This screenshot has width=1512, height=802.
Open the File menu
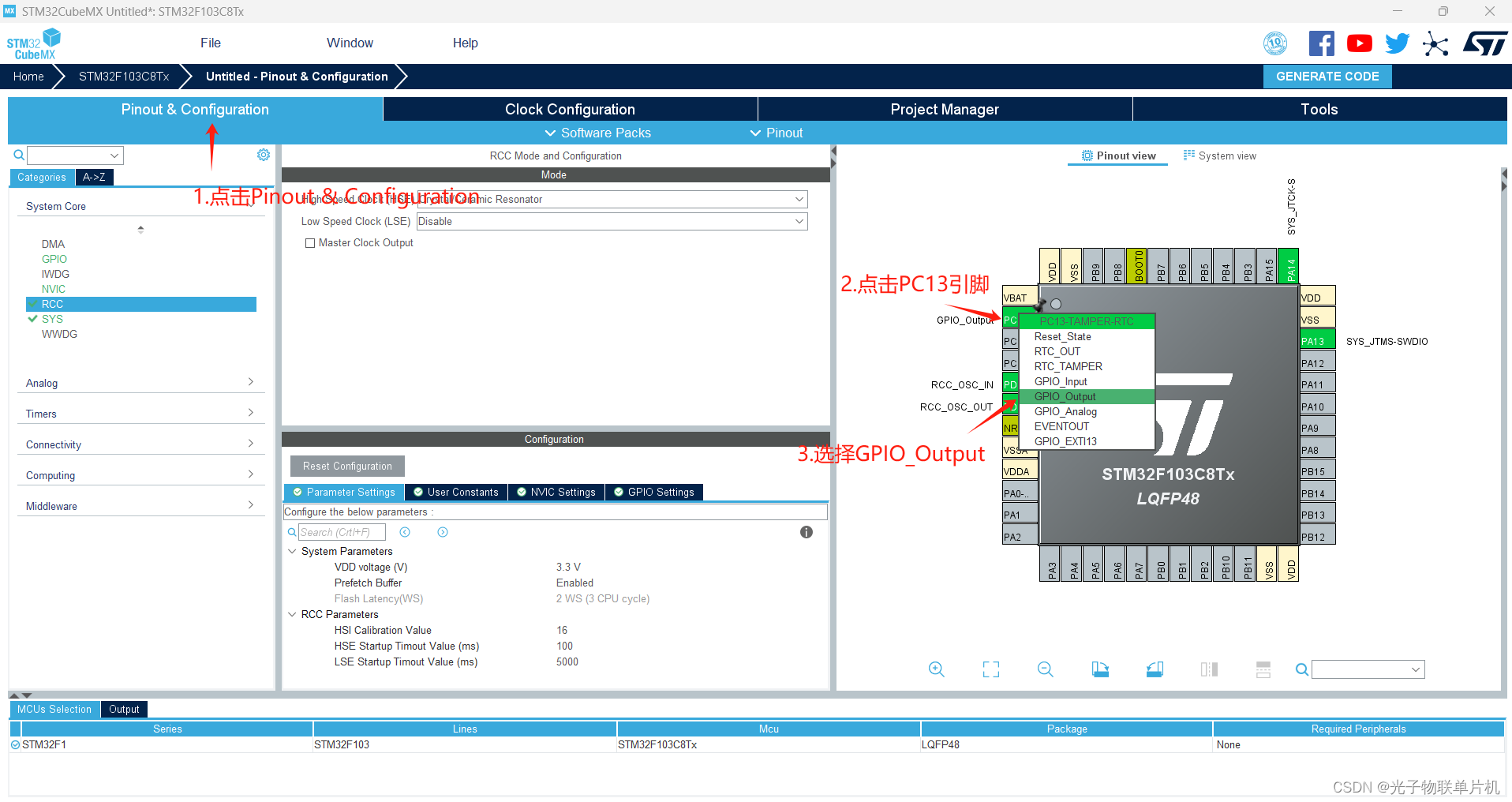coord(211,43)
